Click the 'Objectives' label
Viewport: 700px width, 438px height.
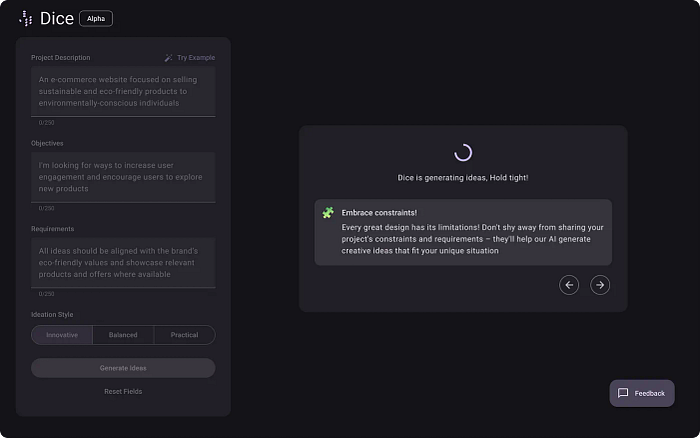pos(47,143)
